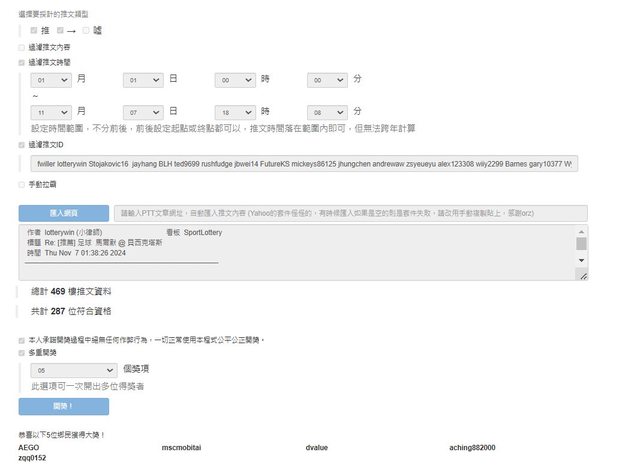
Task: Click the excluded ID list text field
Action: 304,162
